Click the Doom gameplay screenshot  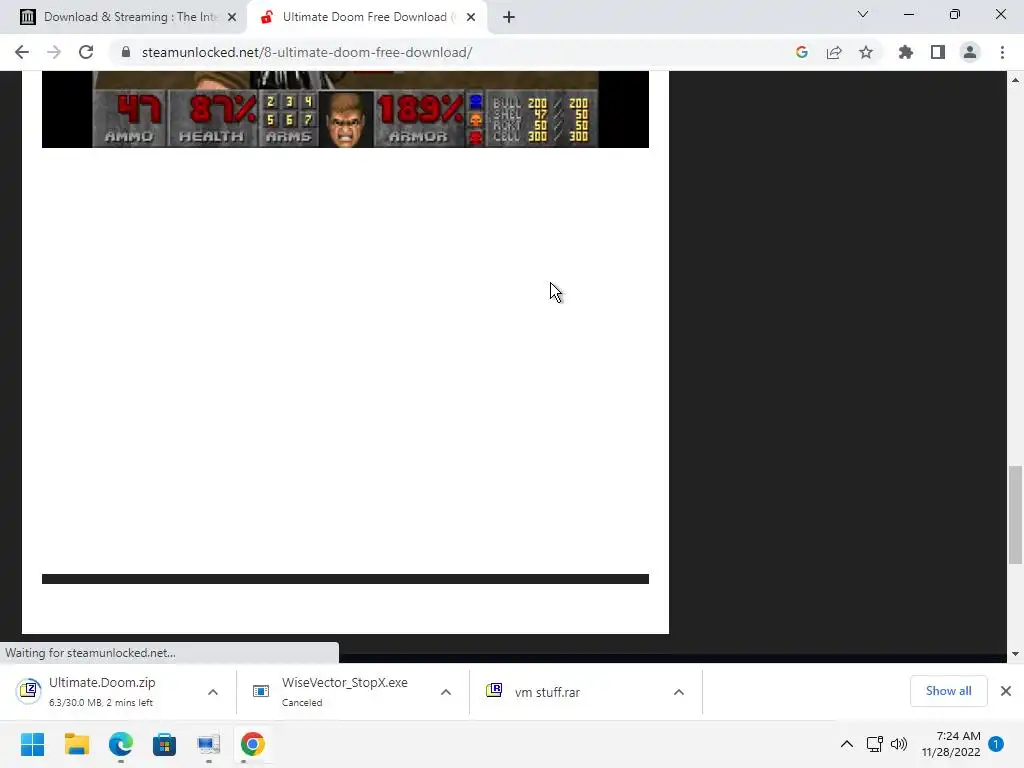click(x=345, y=109)
